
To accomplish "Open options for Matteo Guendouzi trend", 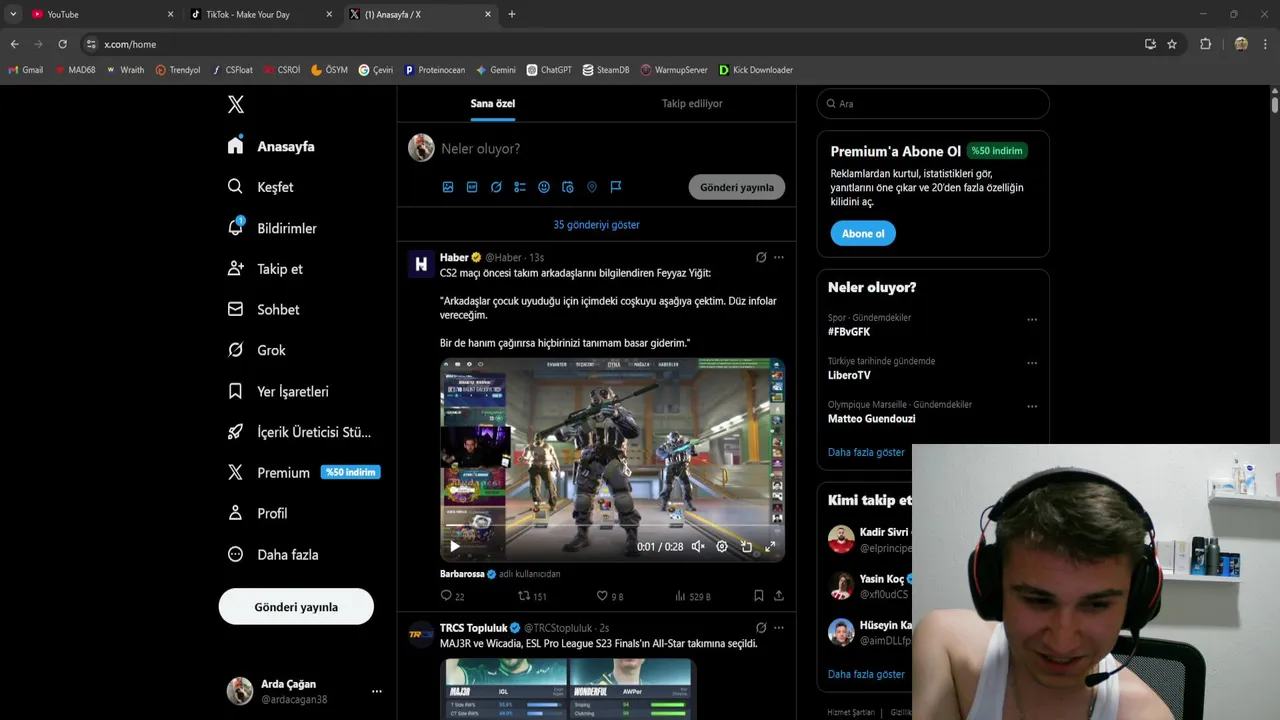I will pos(1032,406).
